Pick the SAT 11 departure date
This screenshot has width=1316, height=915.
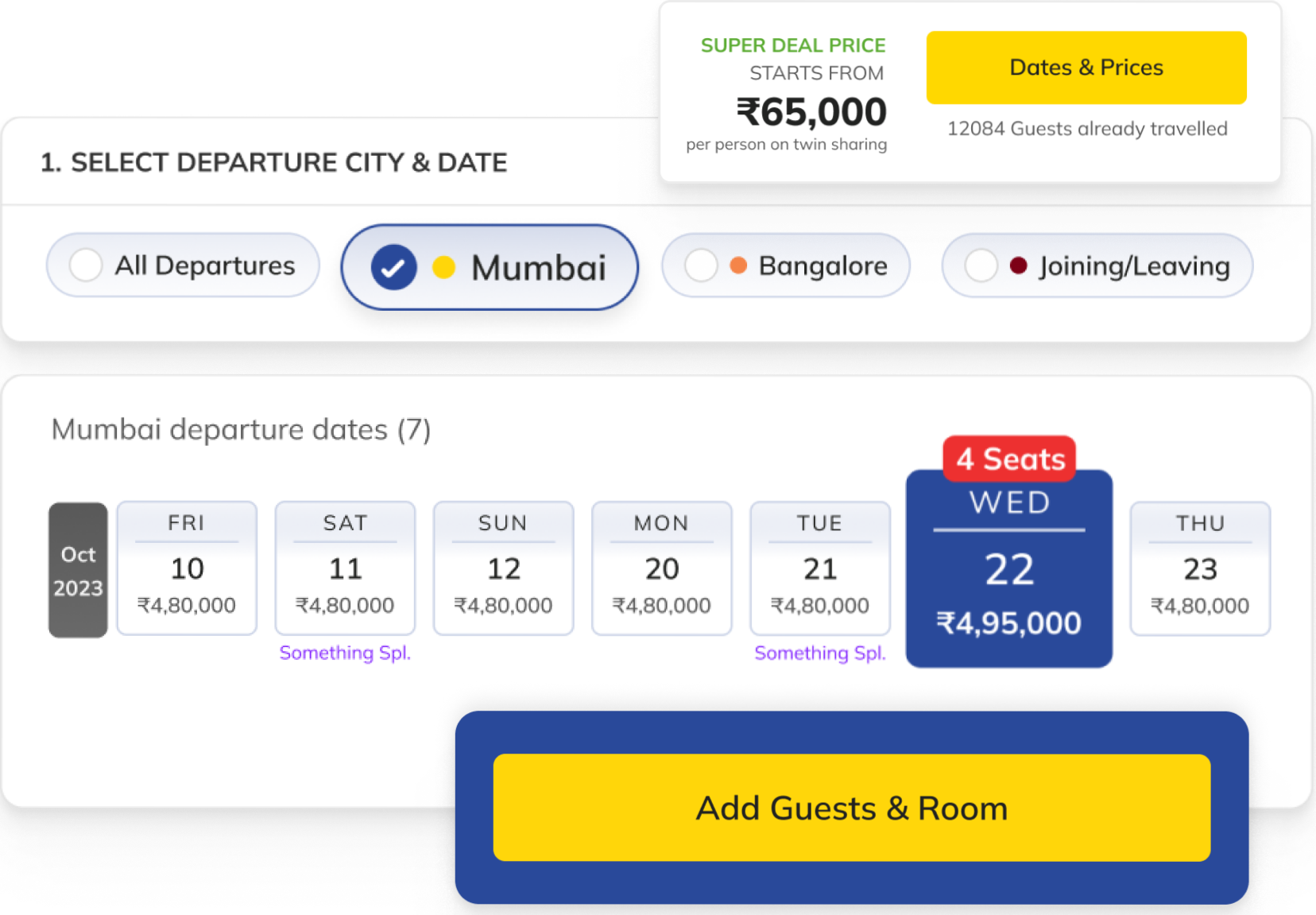[345, 568]
